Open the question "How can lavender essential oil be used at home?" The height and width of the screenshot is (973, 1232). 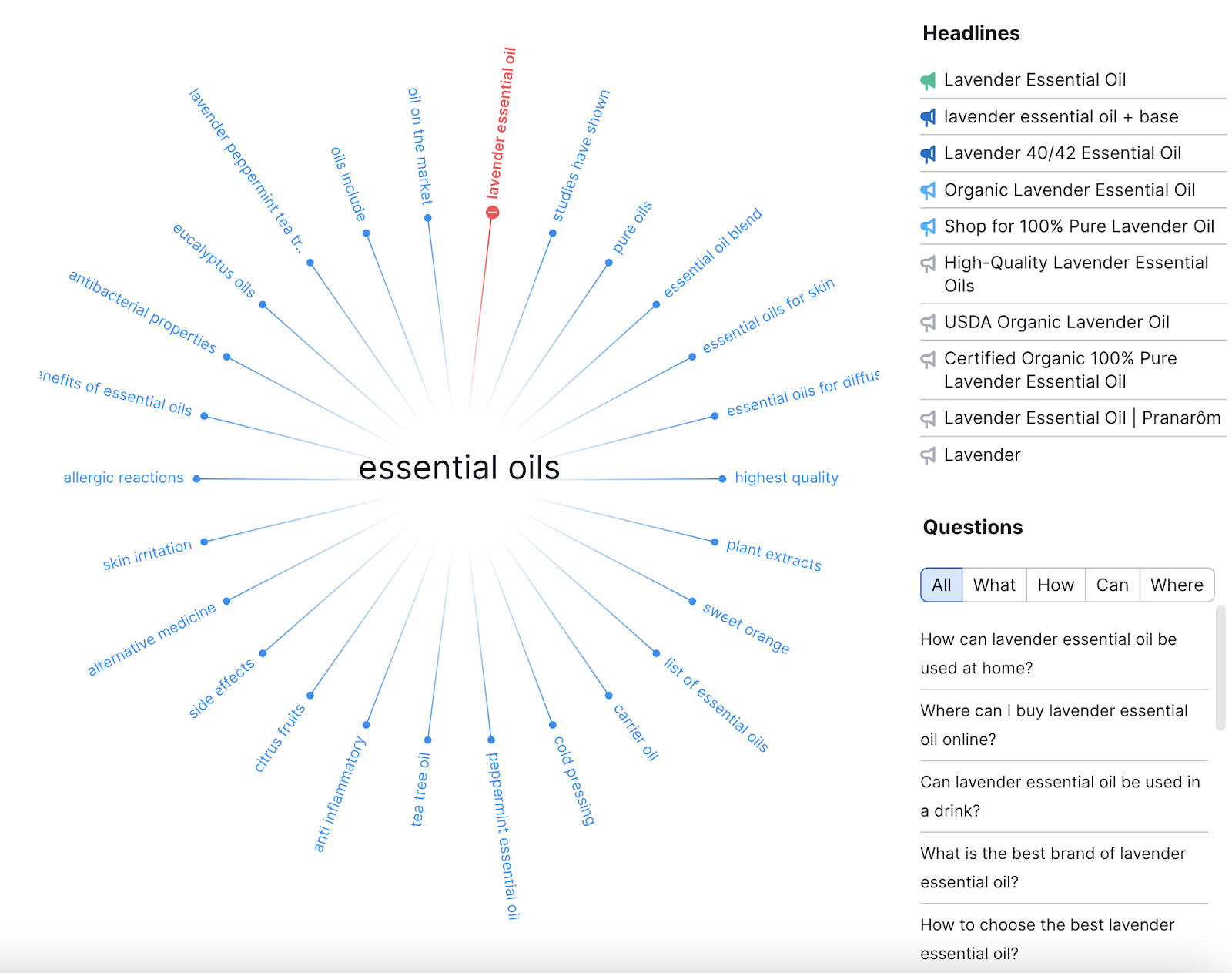(1047, 653)
